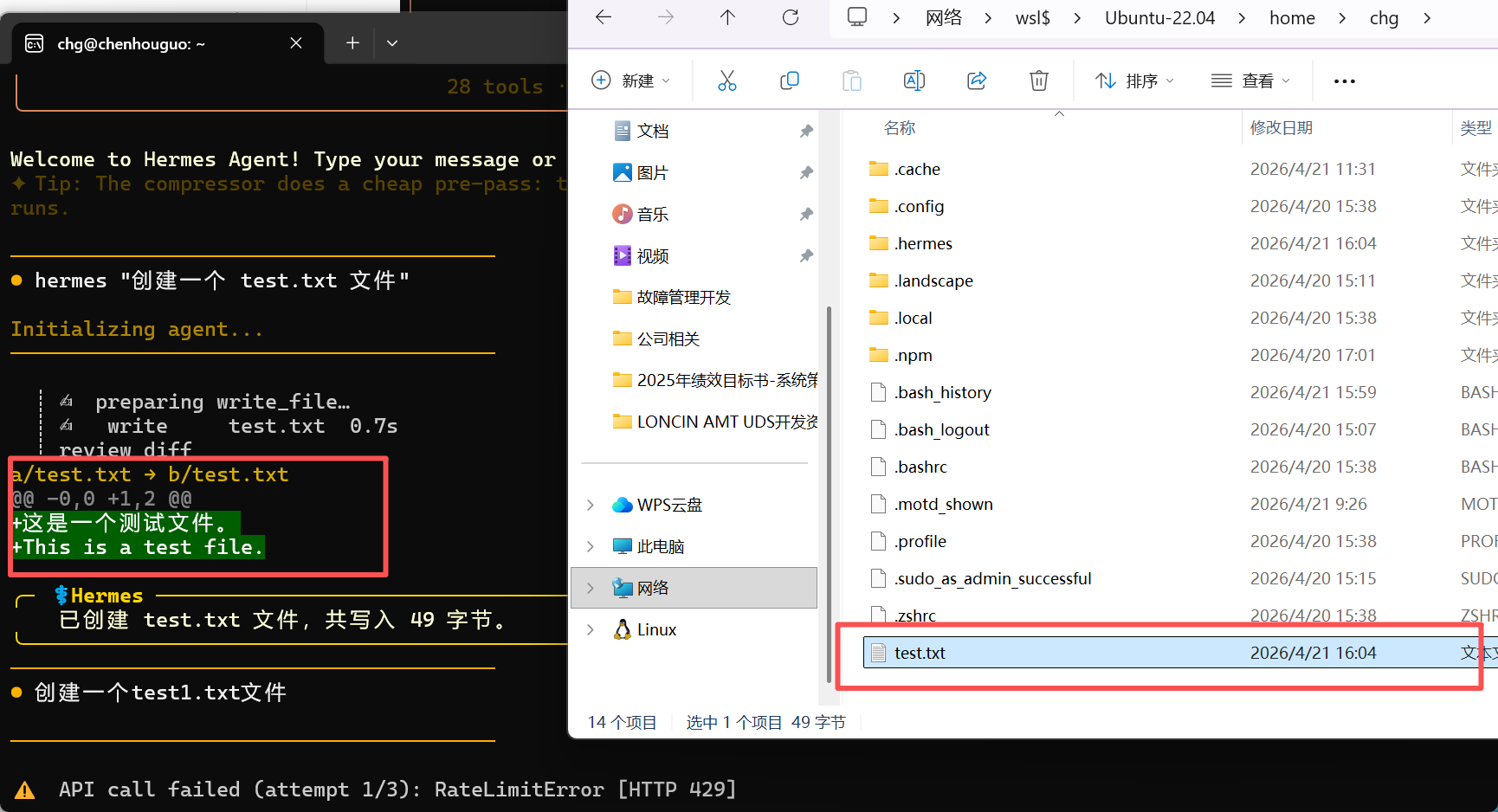
Task: Open 2025年绩效目标书 folder in sidebar
Action: [715, 380]
